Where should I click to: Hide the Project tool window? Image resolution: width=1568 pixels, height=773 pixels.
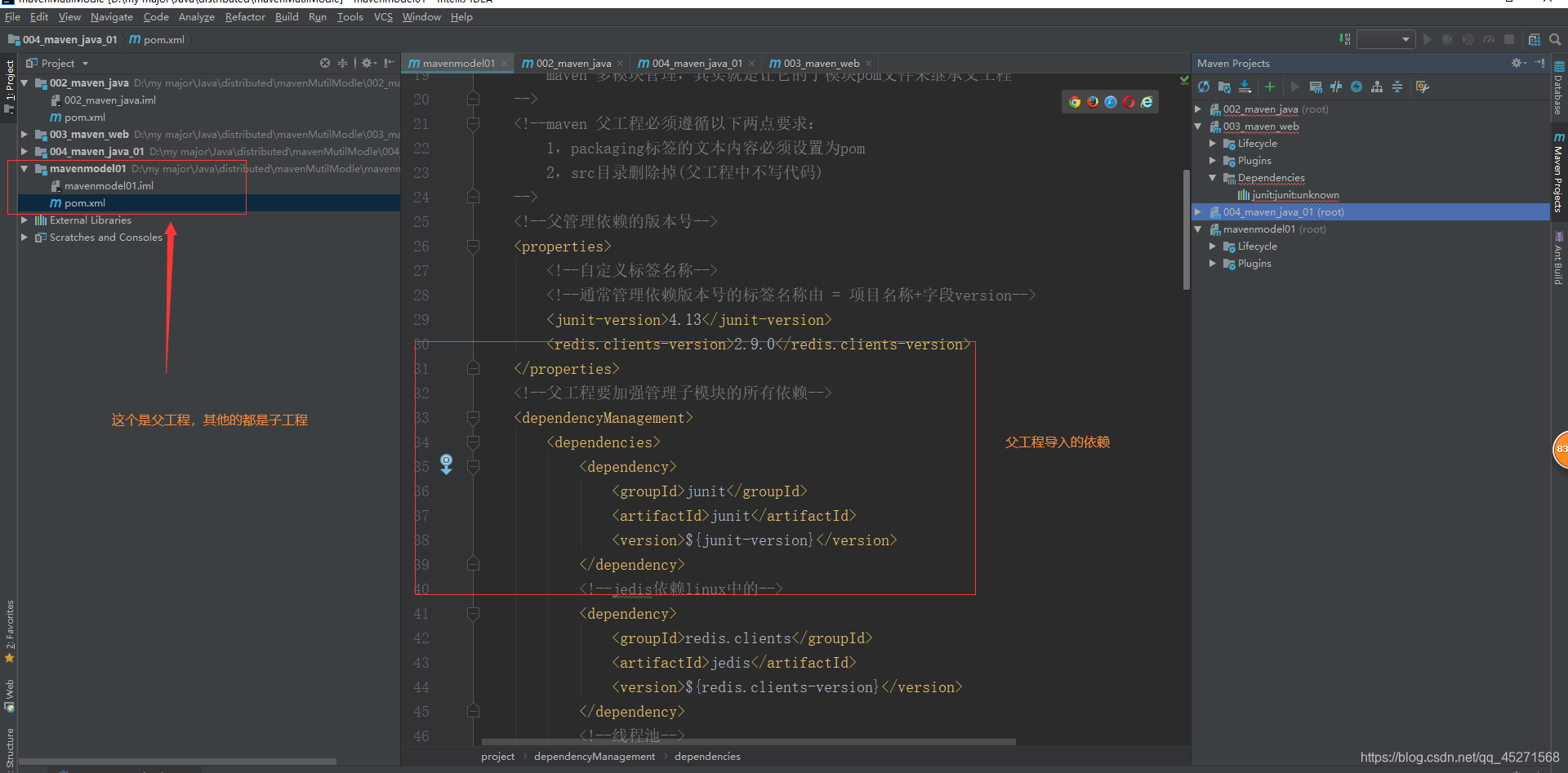click(x=390, y=63)
